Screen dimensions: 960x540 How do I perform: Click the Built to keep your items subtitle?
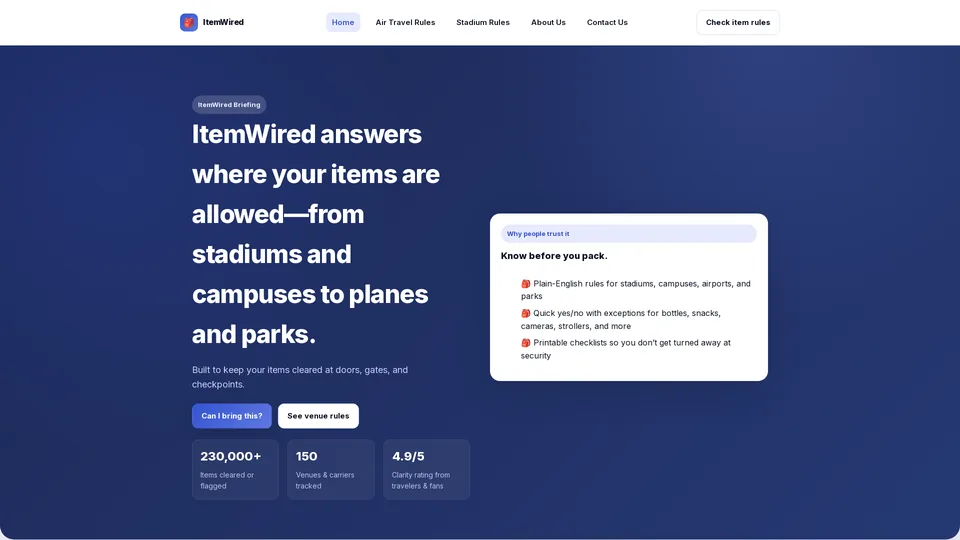pyautogui.click(x=300, y=377)
